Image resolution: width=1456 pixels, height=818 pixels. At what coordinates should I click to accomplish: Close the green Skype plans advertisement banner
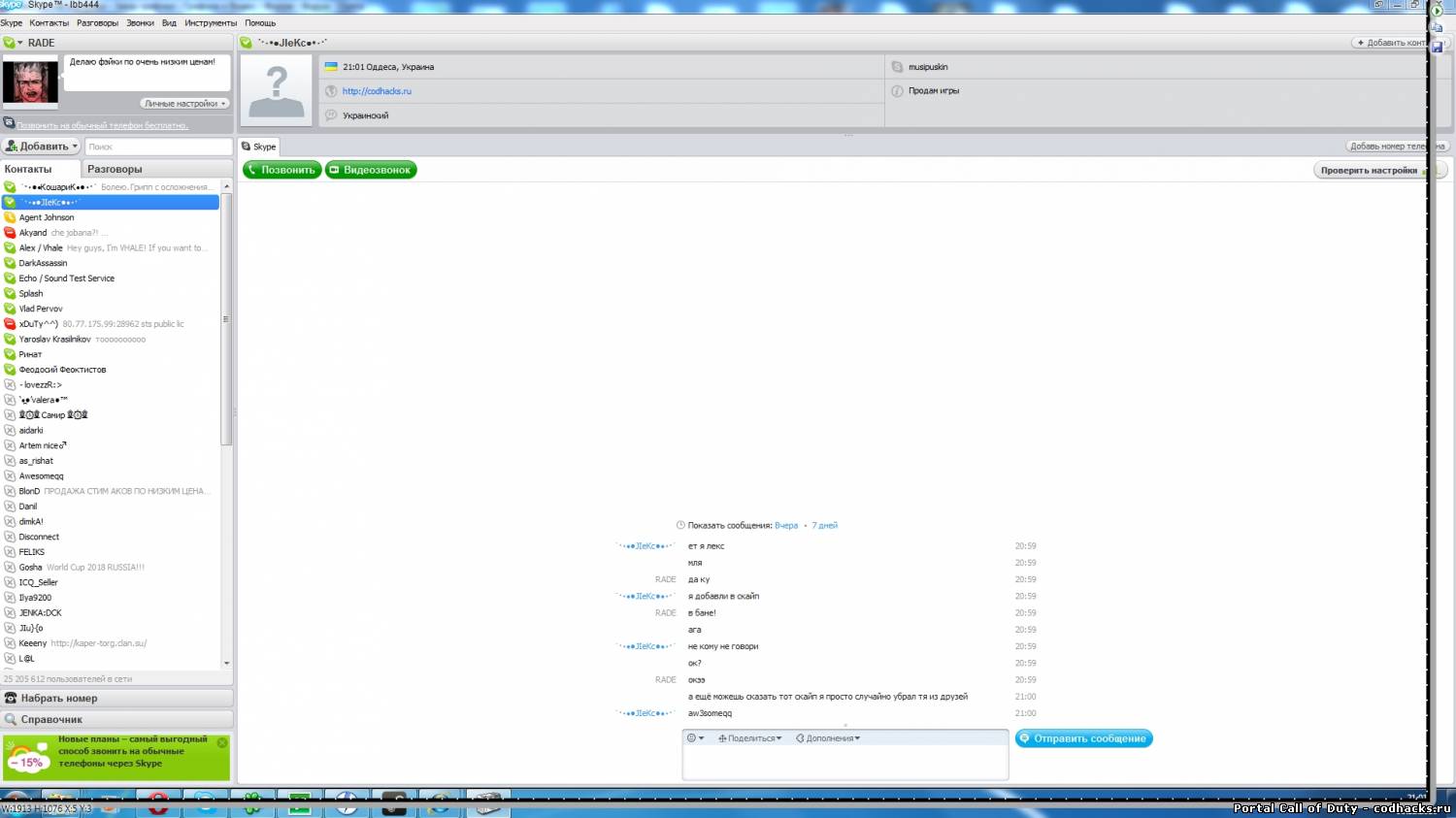(222, 742)
